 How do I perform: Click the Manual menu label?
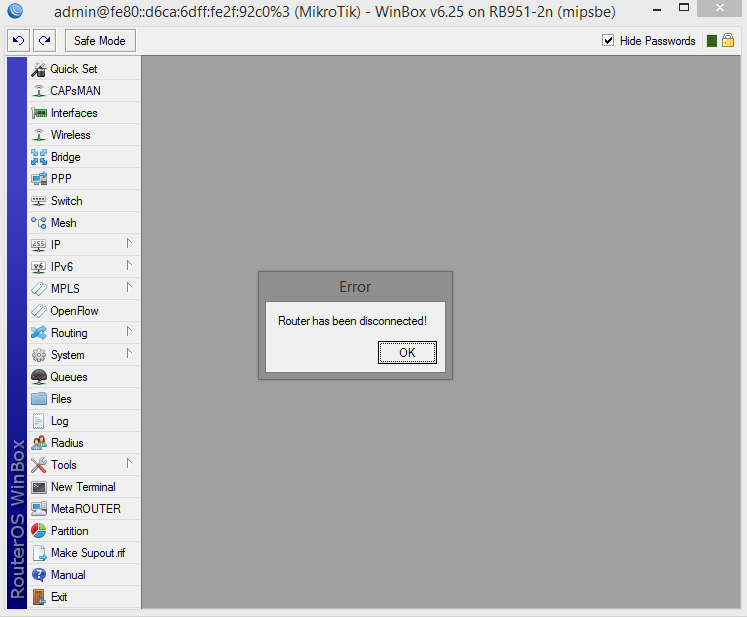pos(68,575)
